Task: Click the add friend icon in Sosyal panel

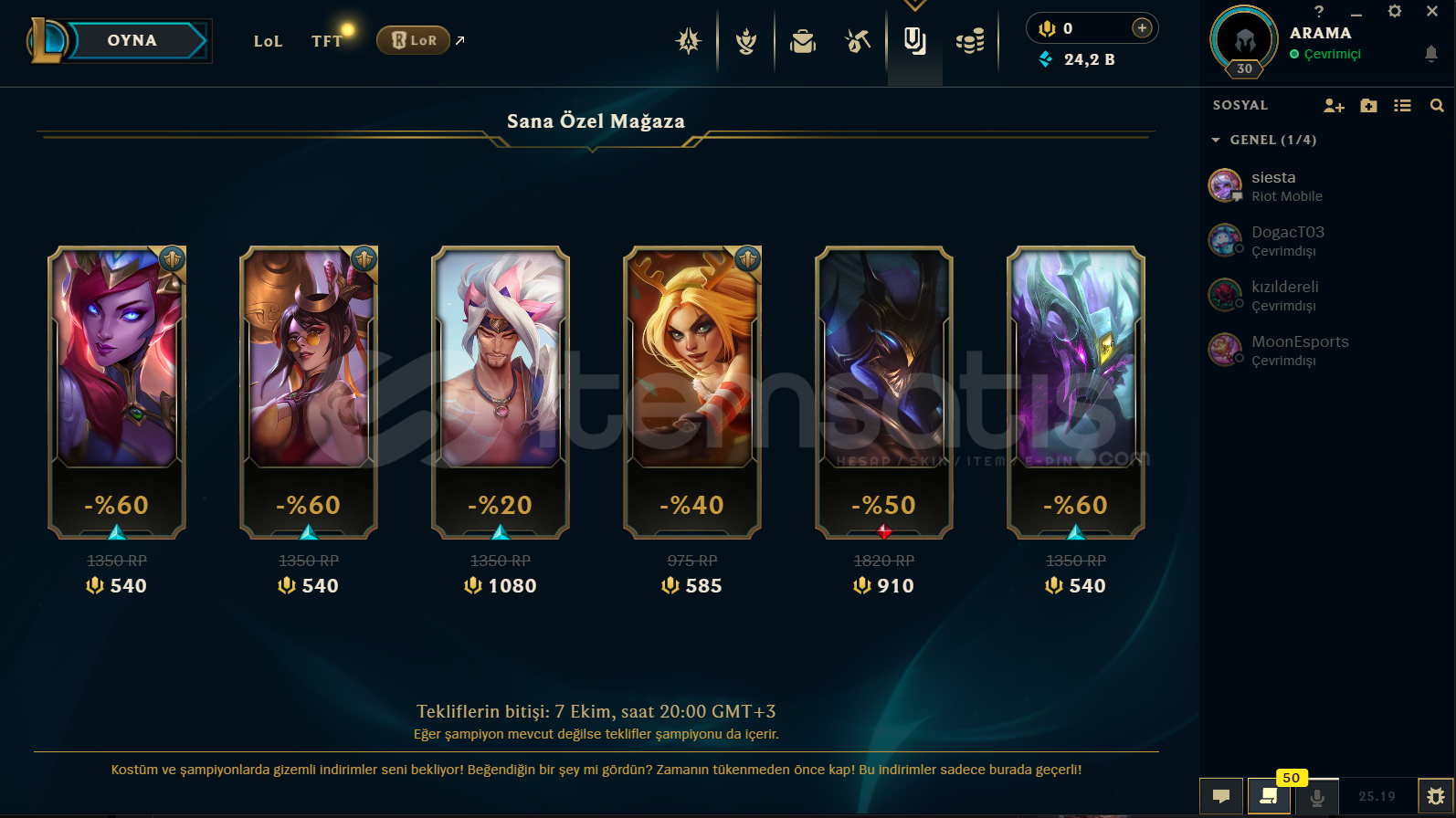Action: (x=1334, y=106)
